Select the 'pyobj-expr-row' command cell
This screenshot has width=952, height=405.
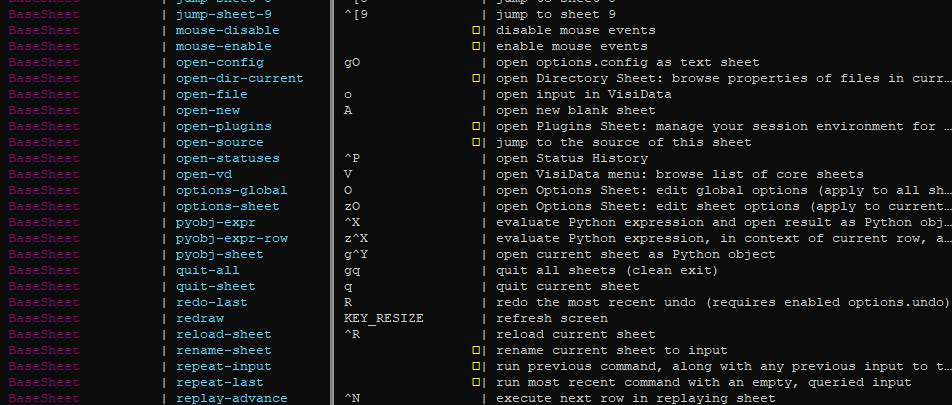(231, 238)
